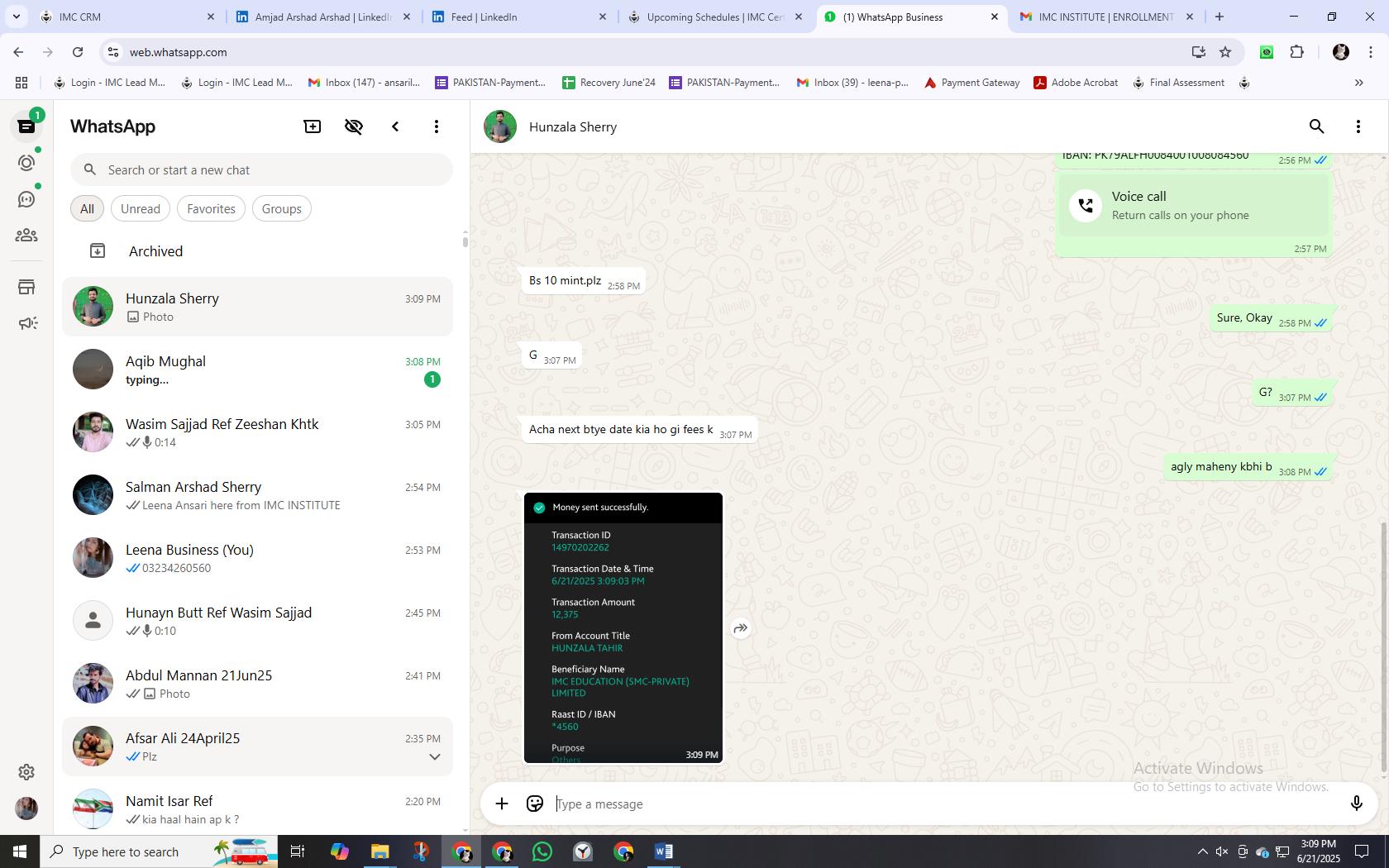Image resolution: width=1389 pixels, height=868 pixels.
Task: Open your profile picture in sidebar
Action: point(26,808)
